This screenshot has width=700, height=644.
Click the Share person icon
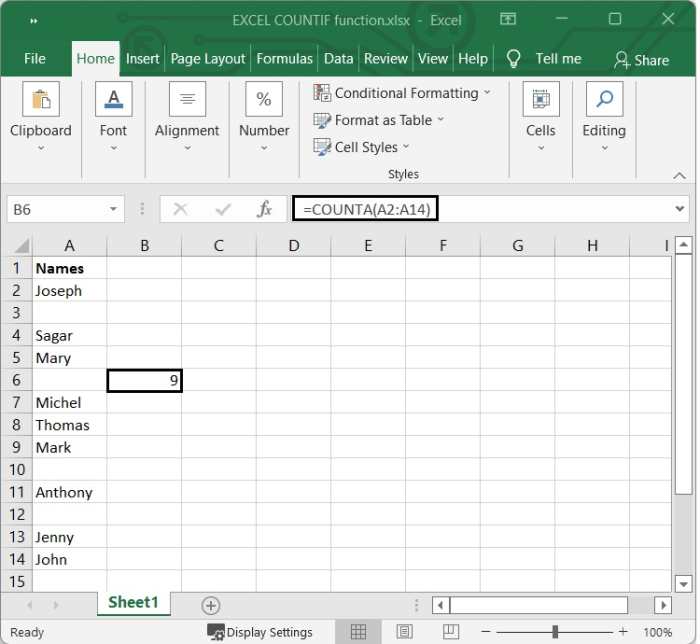pyautogui.click(x=621, y=60)
